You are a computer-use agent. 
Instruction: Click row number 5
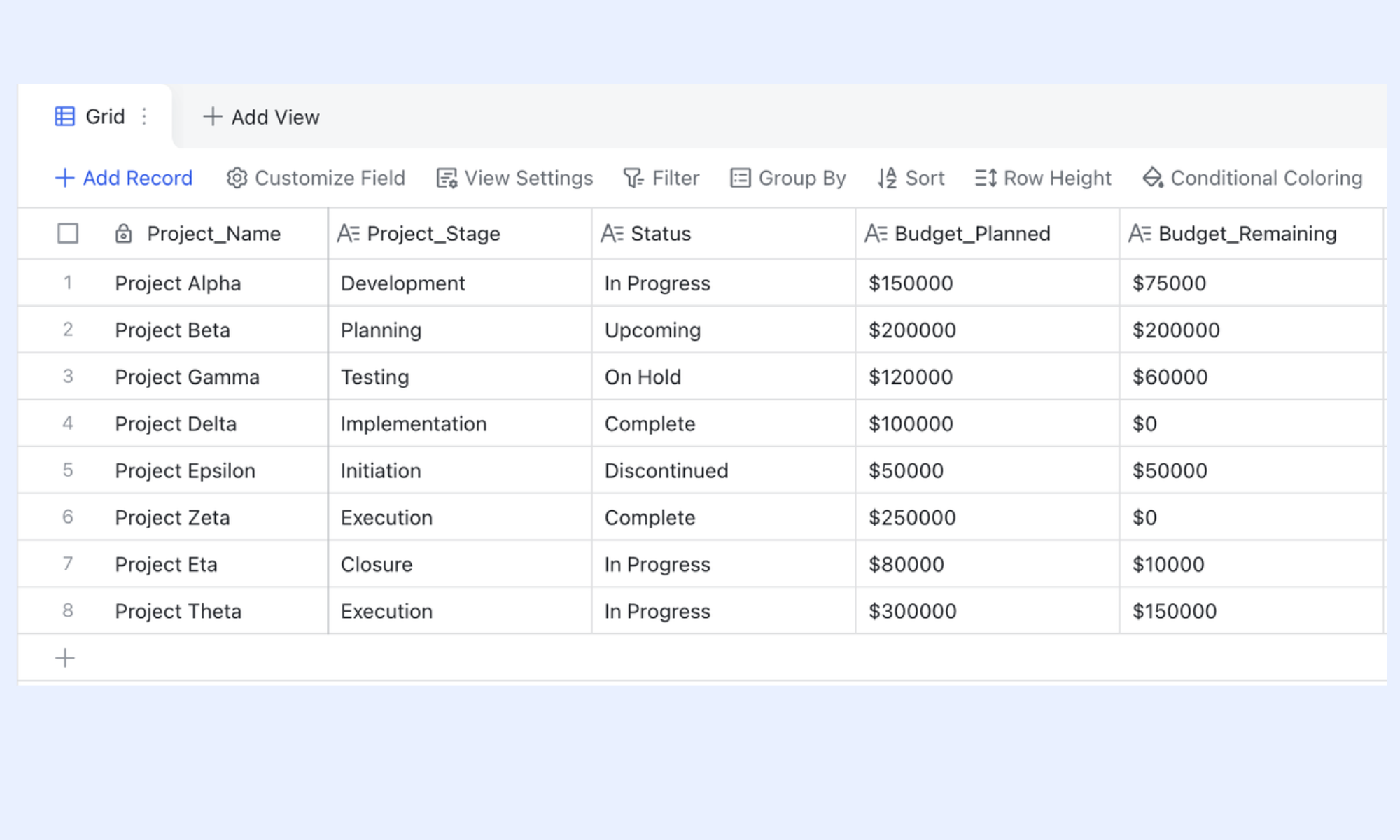coord(68,470)
